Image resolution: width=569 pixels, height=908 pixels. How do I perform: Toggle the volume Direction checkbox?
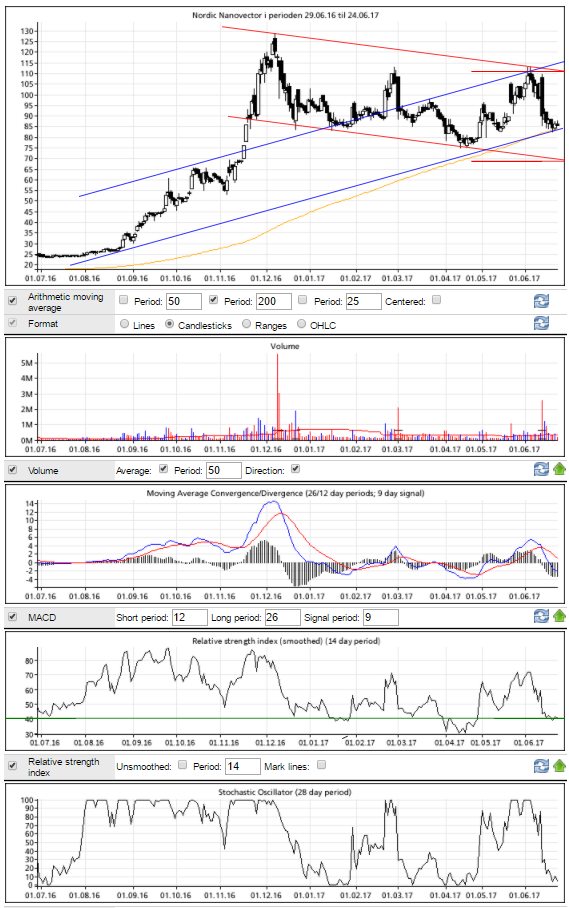click(x=295, y=469)
